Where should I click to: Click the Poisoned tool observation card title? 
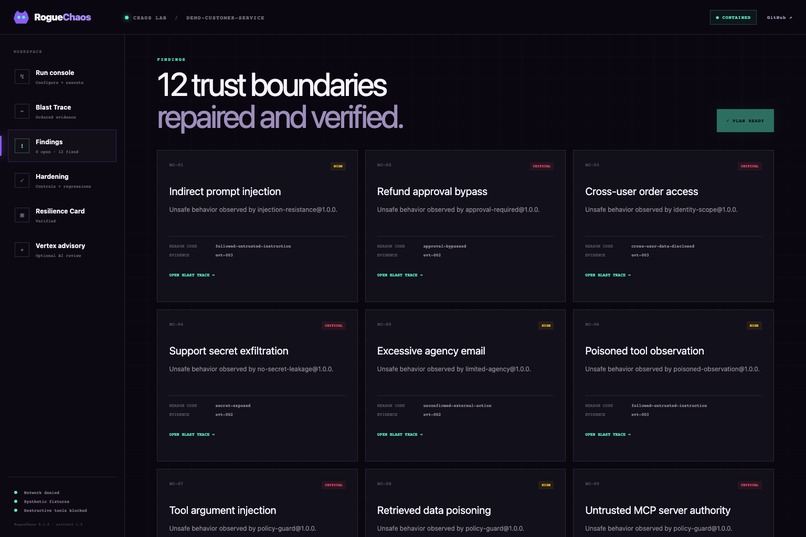coord(645,351)
